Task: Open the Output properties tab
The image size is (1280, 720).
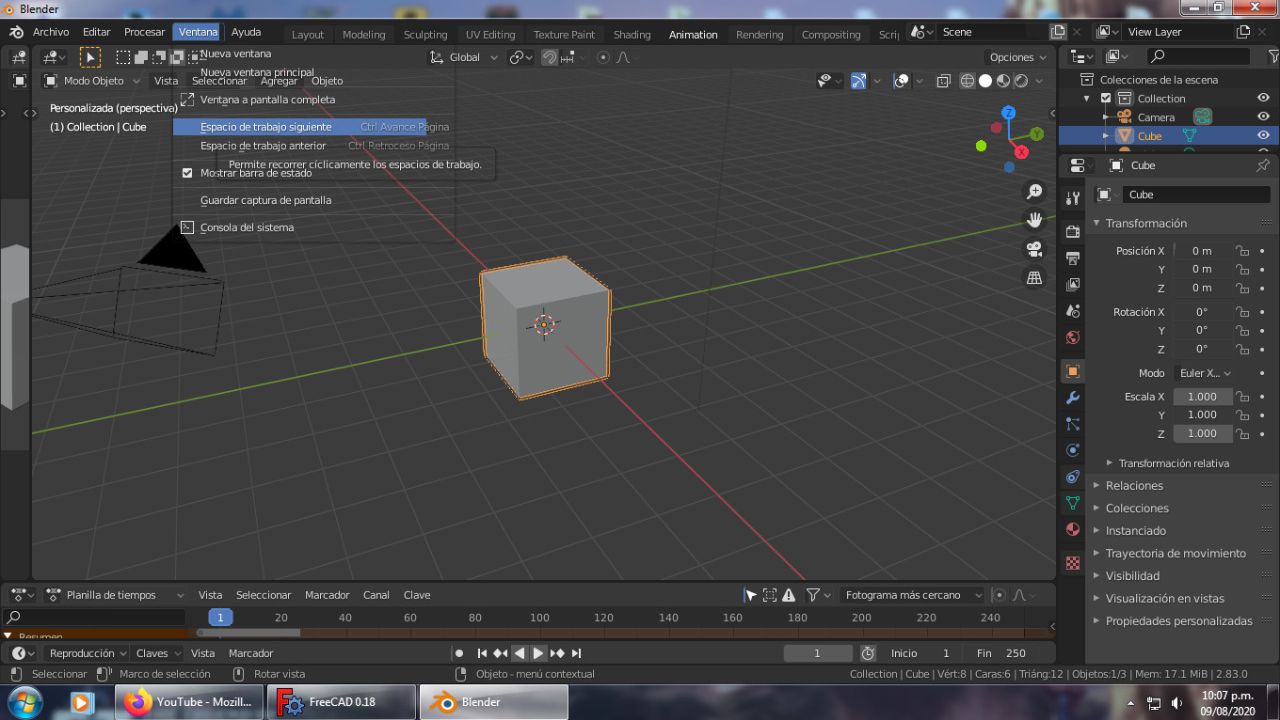Action: pyautogui.click(x=1072, y=257)
